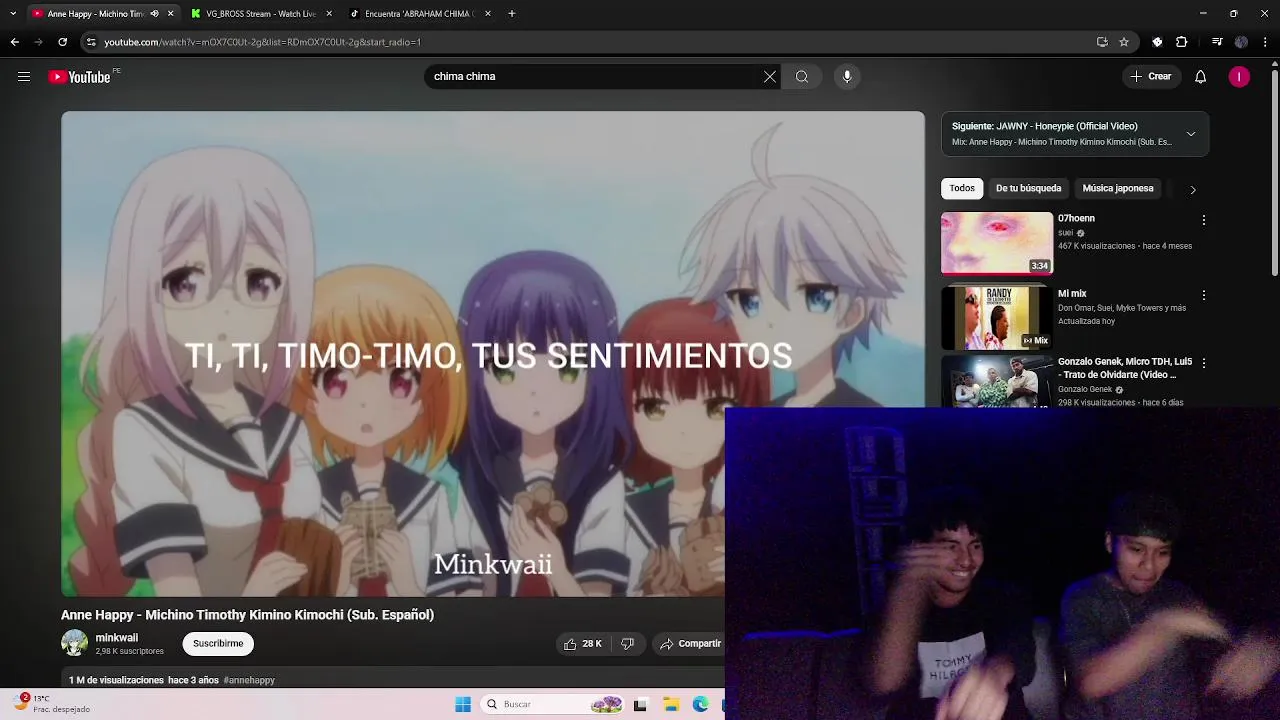
Task: Close the Encuentra ABRAHAM CHIMA tab
Action: click(488, 14)
